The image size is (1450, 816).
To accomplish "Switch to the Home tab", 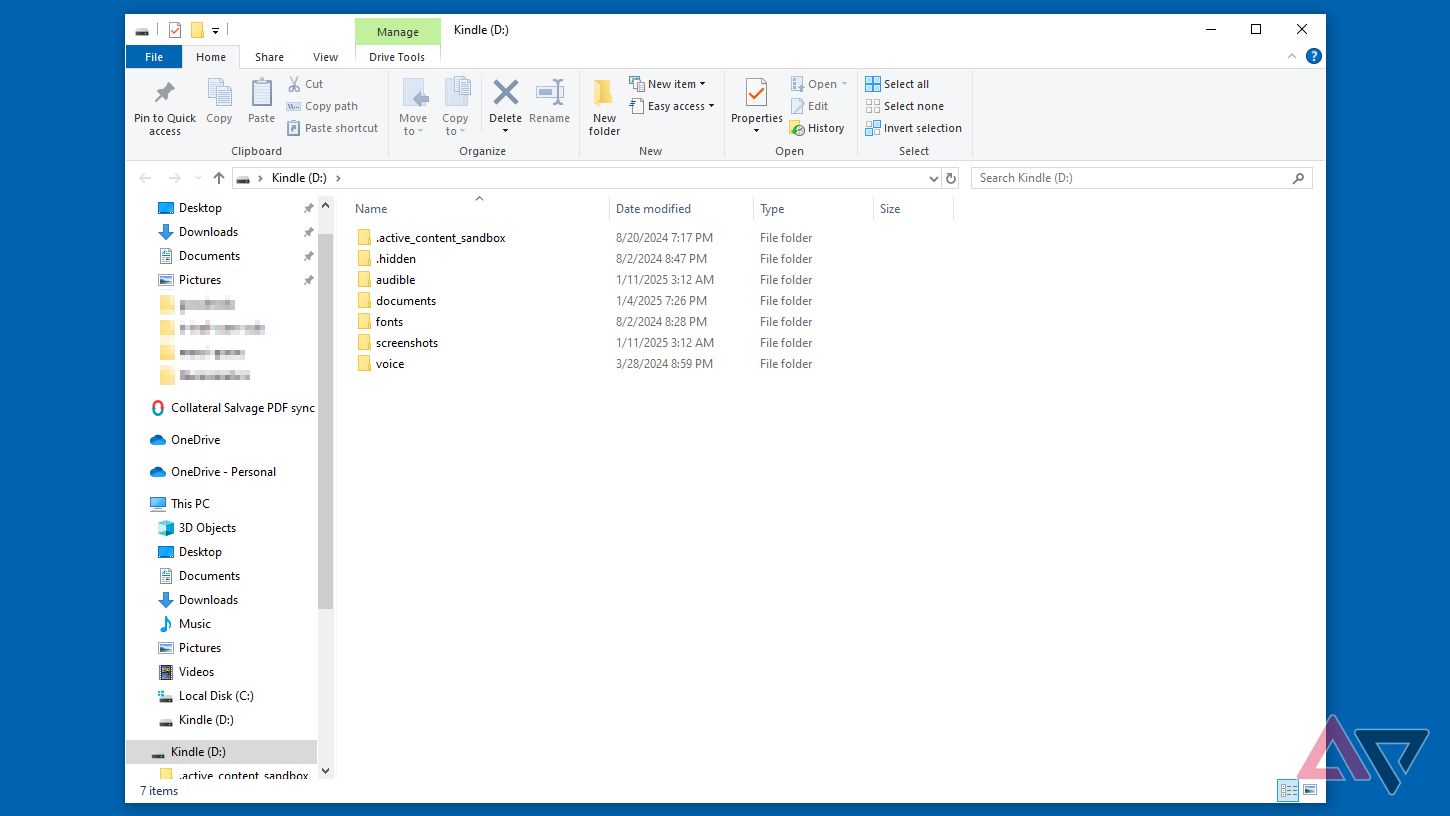I will pos(211,57).
